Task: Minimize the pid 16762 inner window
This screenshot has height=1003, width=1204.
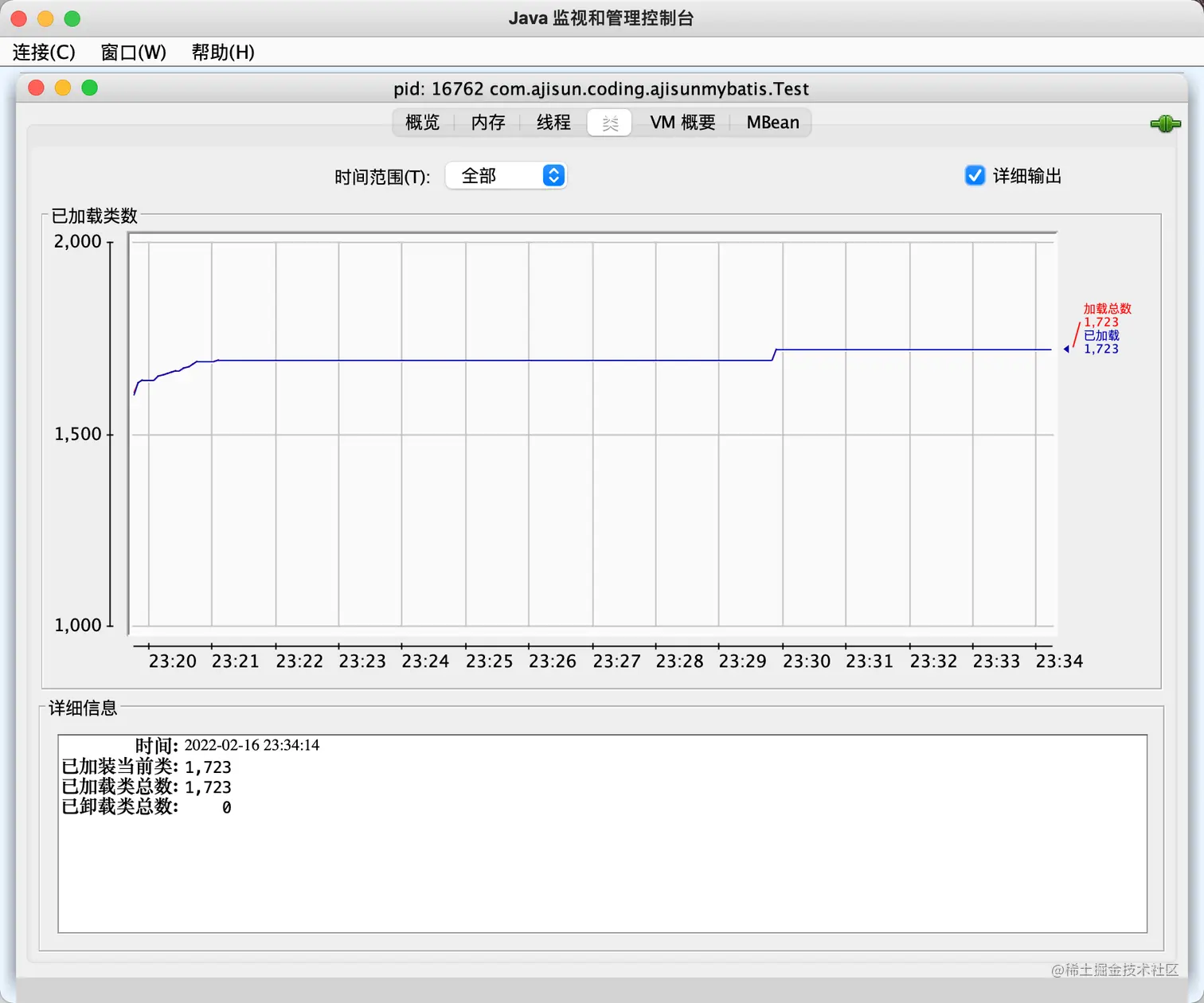Action: pos(63,88)
